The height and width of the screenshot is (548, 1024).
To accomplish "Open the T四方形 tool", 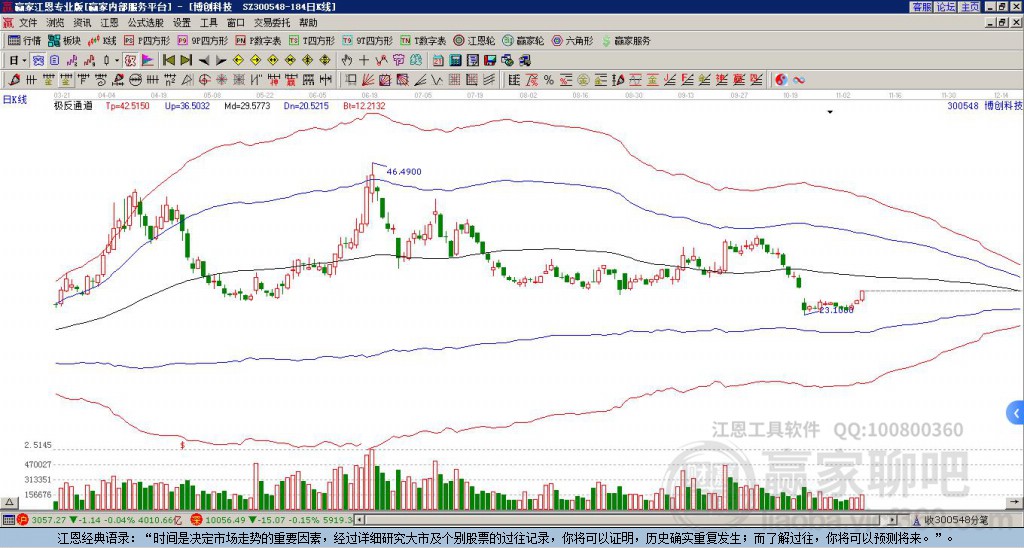I will (312, 40).
